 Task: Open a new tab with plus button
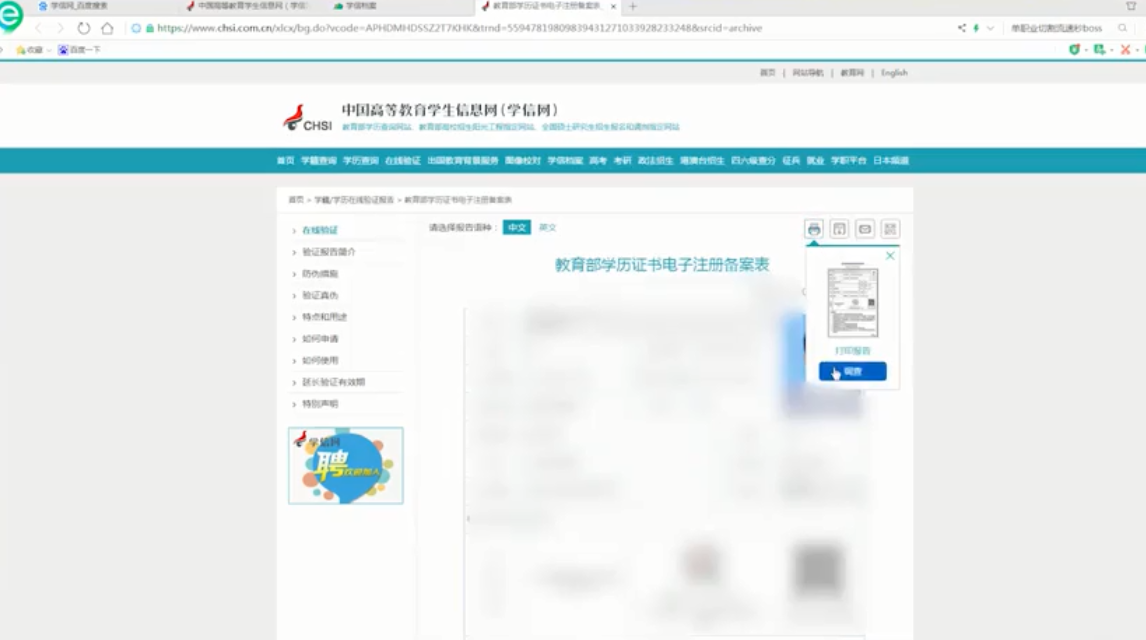pyautogui.click(x=633, y=6)
